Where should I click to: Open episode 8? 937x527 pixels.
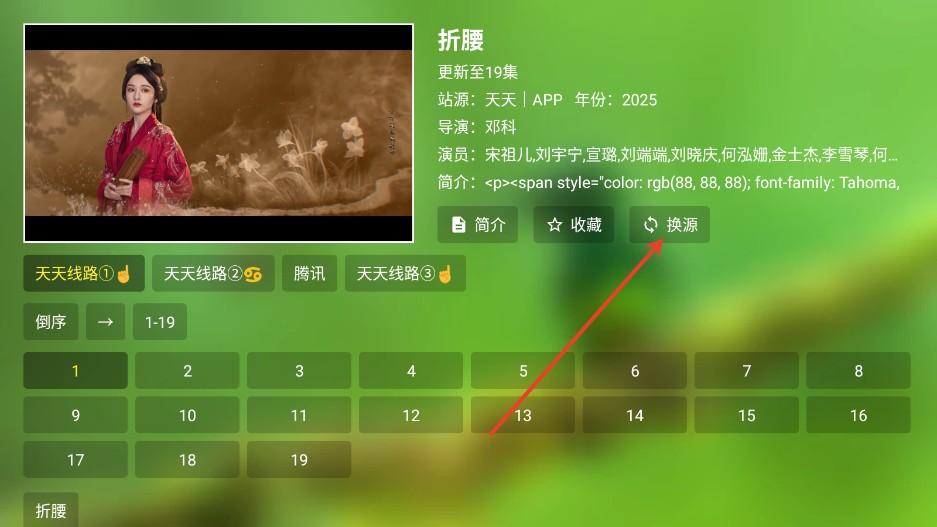(858, 371)
